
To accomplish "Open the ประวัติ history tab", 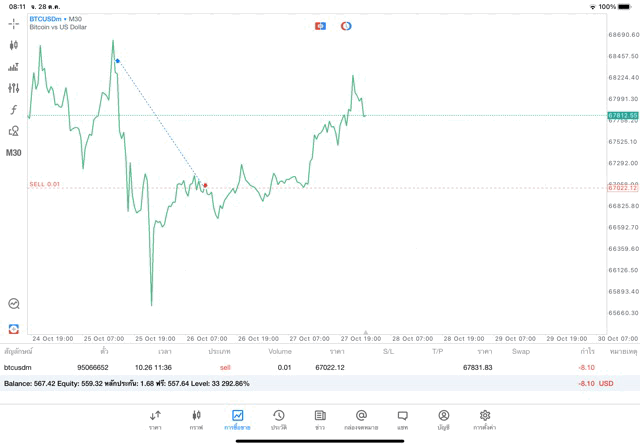I will (278, 419).
